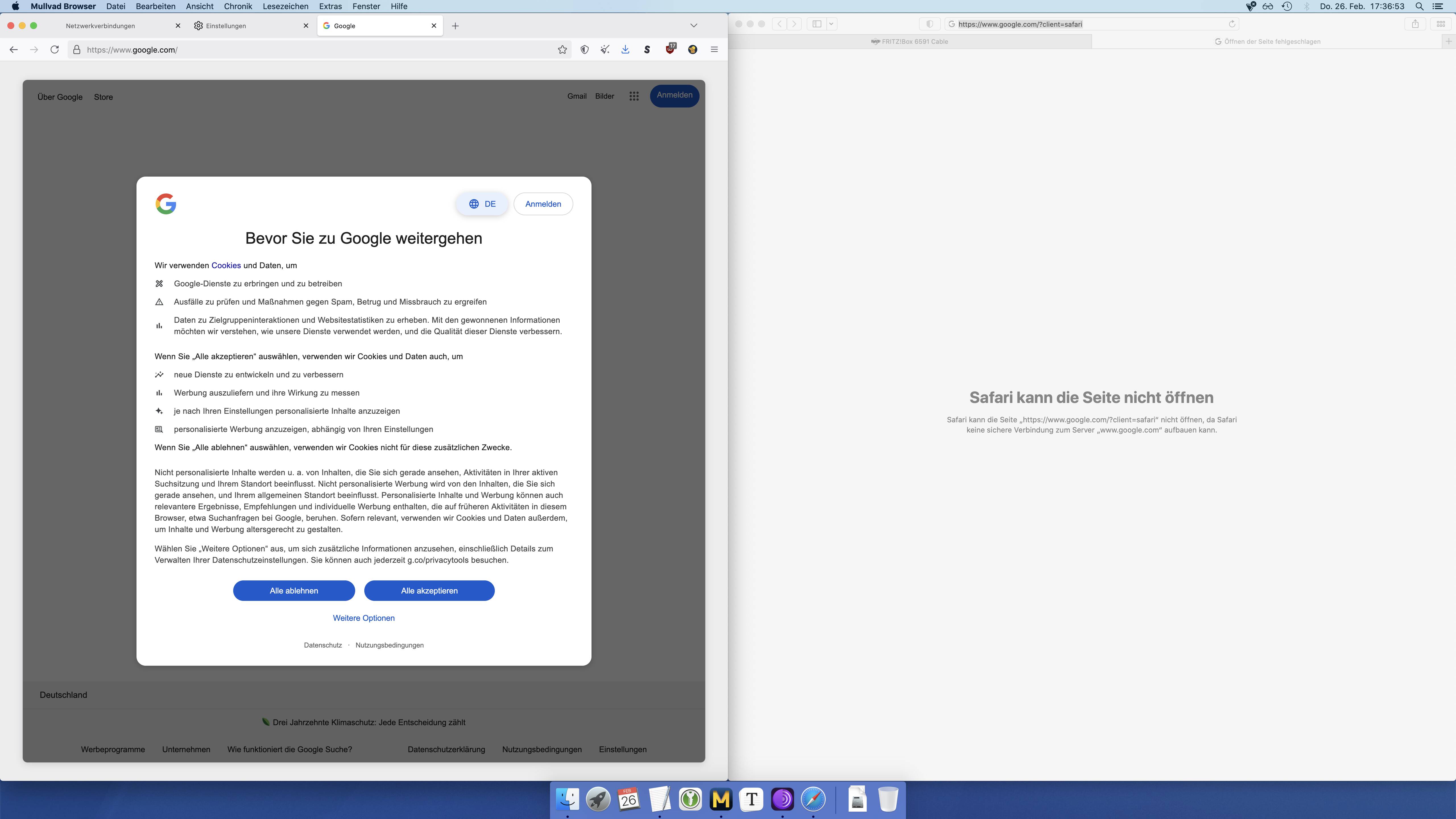Image resolution: width=1456 pixels, height=819 pixels.
Task: Click the Alle akzeptieren button
Action: 429,591
